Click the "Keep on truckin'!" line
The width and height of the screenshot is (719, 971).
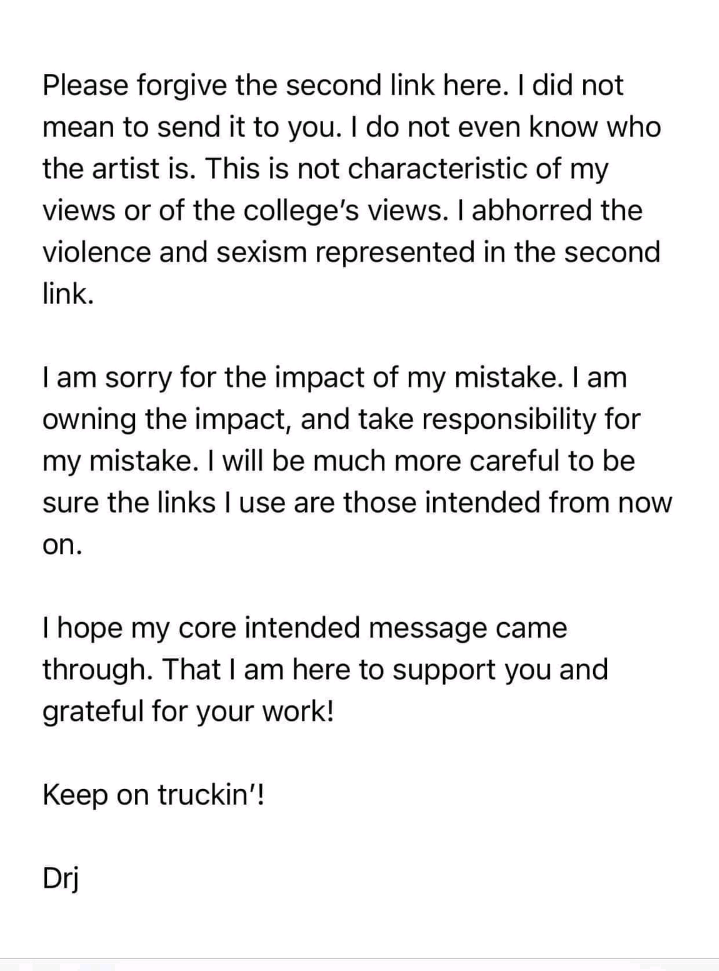point(154,796)
